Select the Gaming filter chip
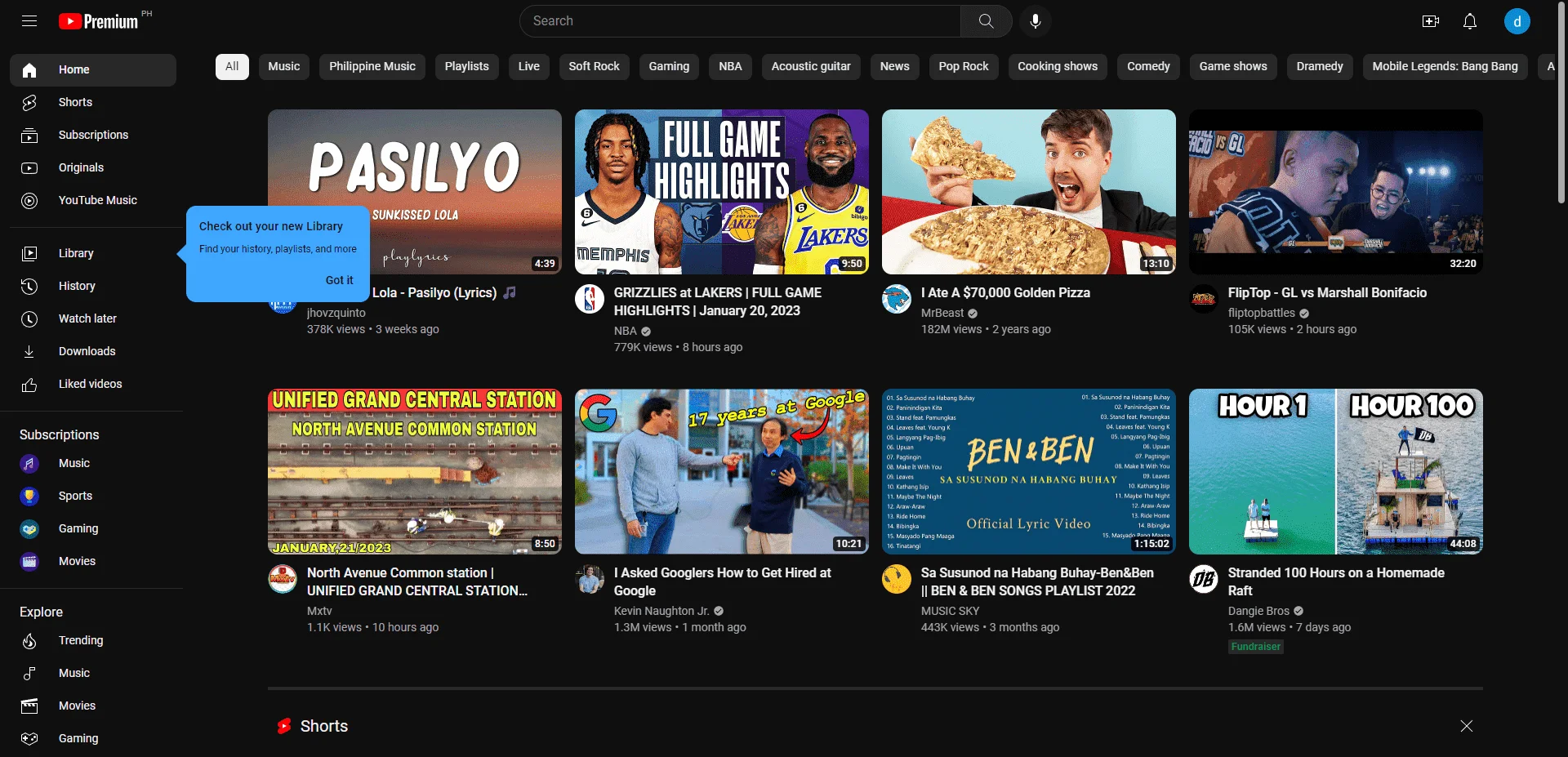 [669, 67]
